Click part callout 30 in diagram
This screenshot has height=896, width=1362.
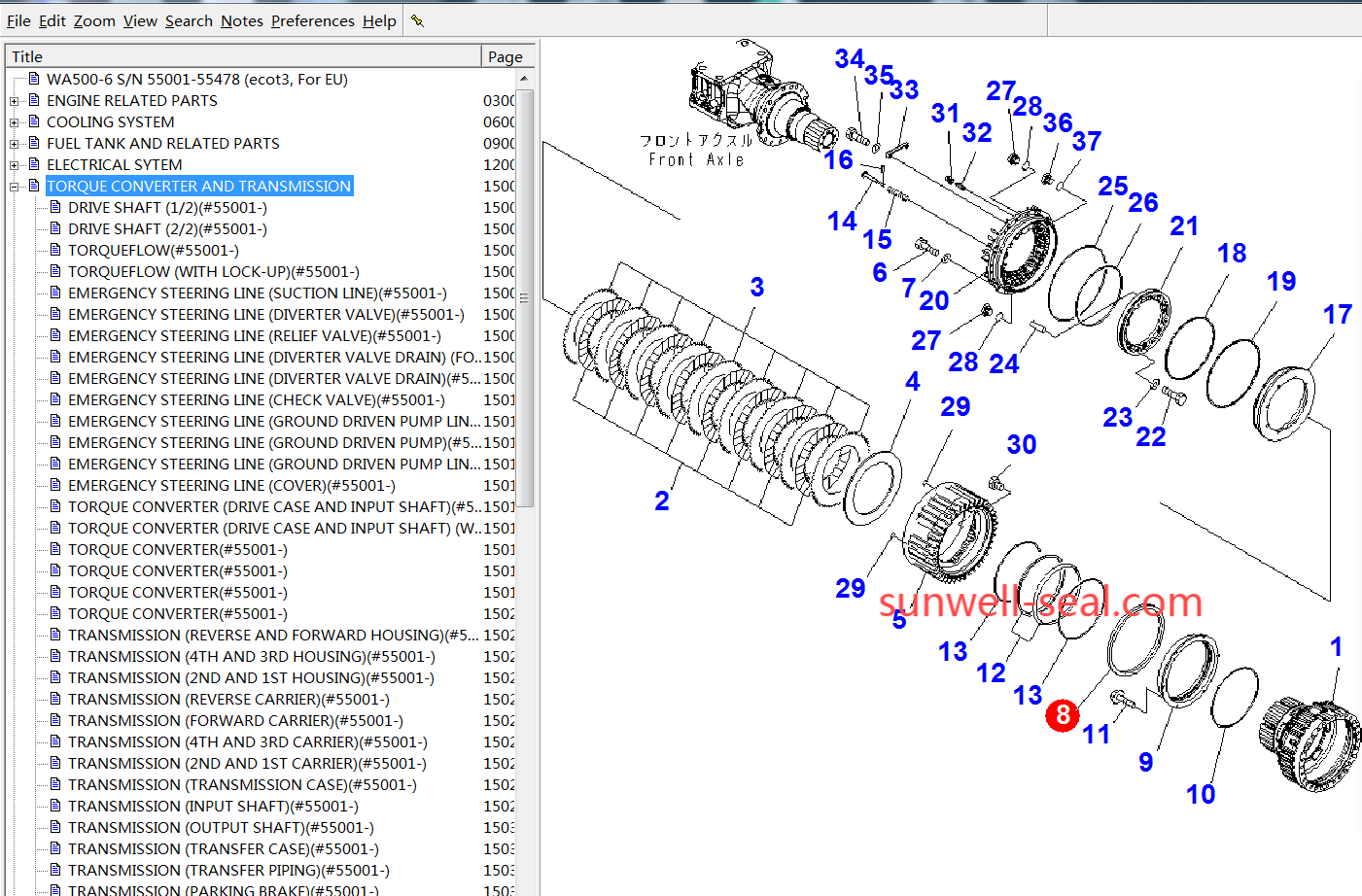click(x=1021, y=444)
